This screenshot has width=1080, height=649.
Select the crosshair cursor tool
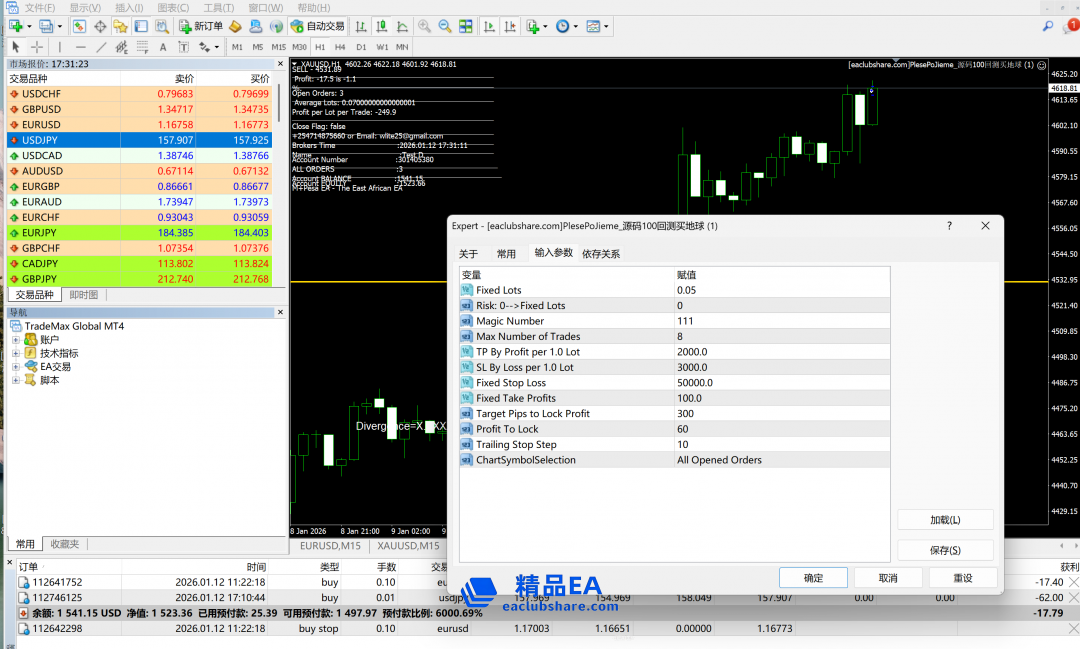tap(37, 47)
